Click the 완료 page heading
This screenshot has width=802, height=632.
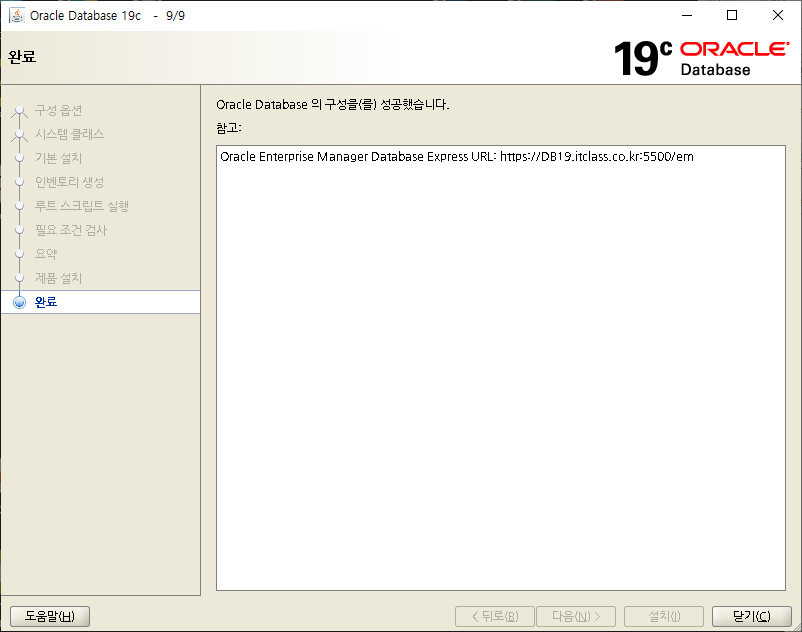tap(22, 57)
